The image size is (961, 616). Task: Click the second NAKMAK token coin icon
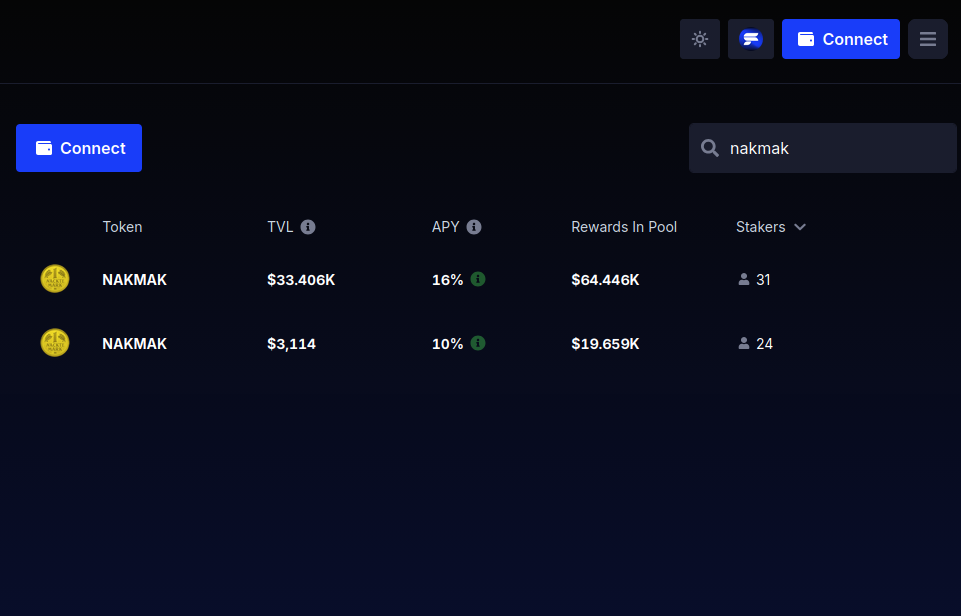pyautogui.click(x=55, y=343)
